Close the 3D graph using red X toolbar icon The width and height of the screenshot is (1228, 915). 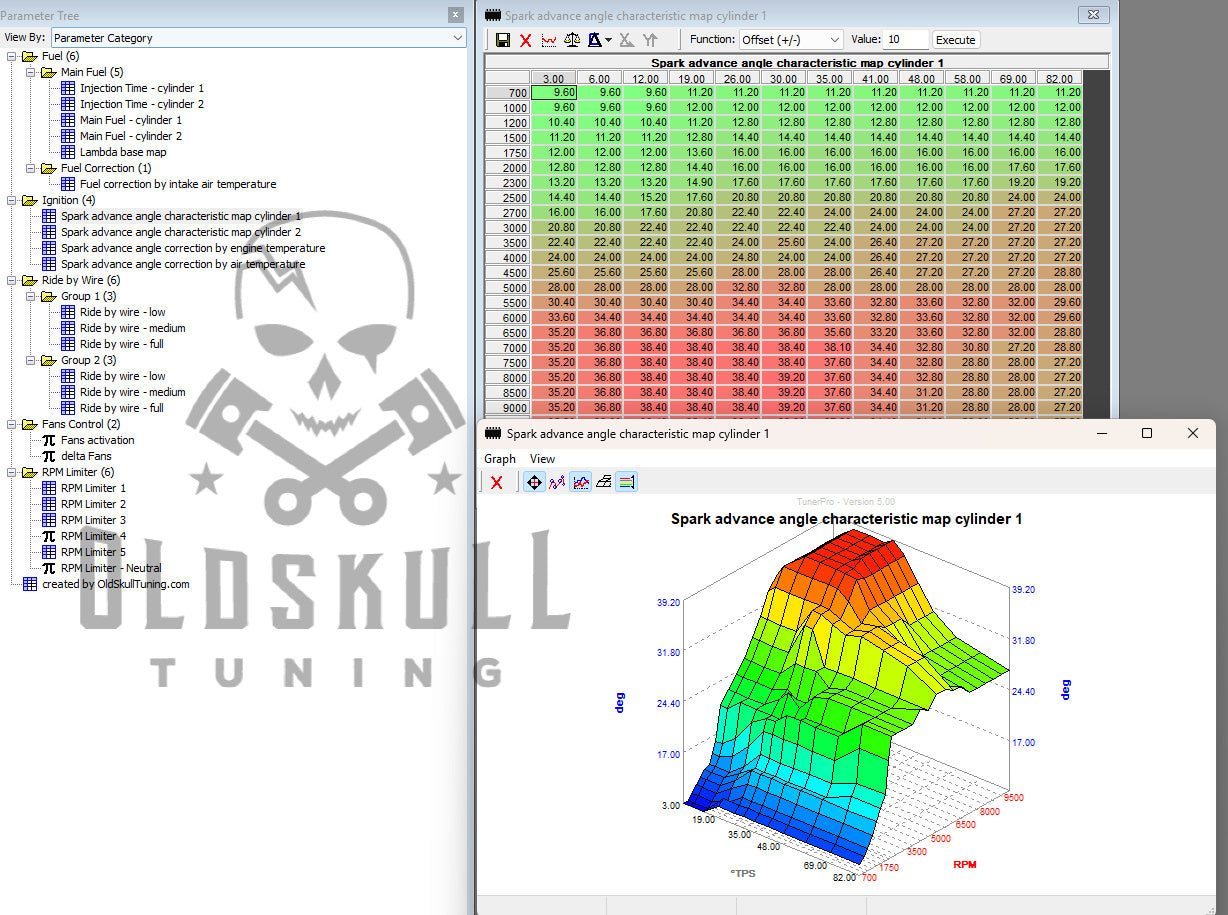pos(496,482)
